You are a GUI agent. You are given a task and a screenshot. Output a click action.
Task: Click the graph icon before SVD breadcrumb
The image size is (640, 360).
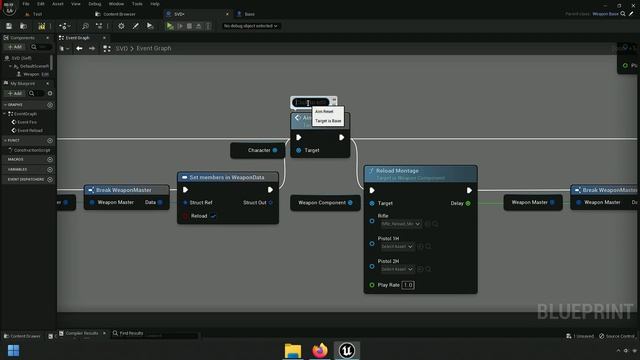tap(107, 49)
